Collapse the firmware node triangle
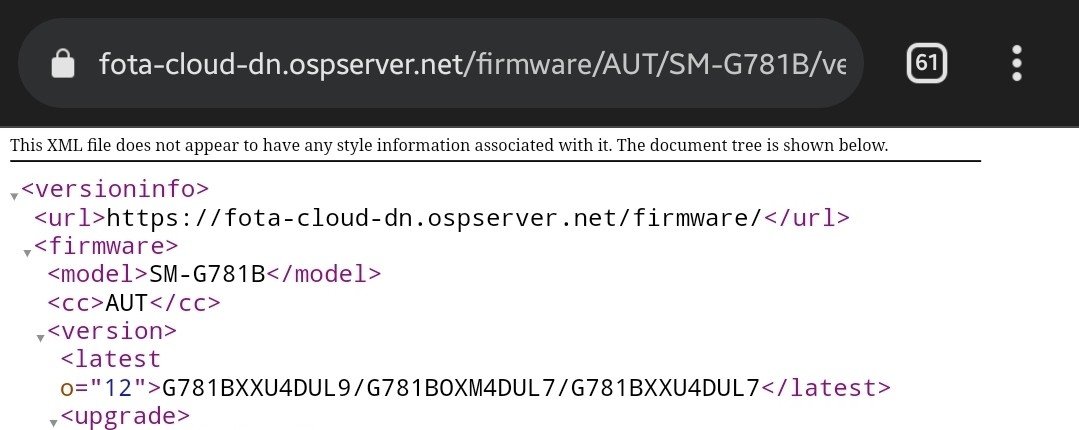 (27, 254)
